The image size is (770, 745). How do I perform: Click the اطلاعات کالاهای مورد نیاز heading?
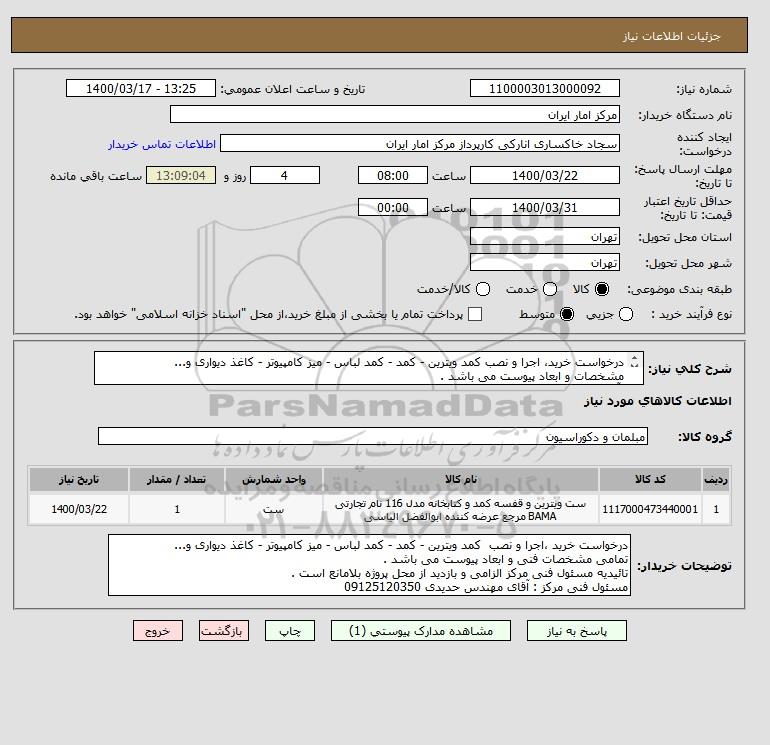[658, 401]
